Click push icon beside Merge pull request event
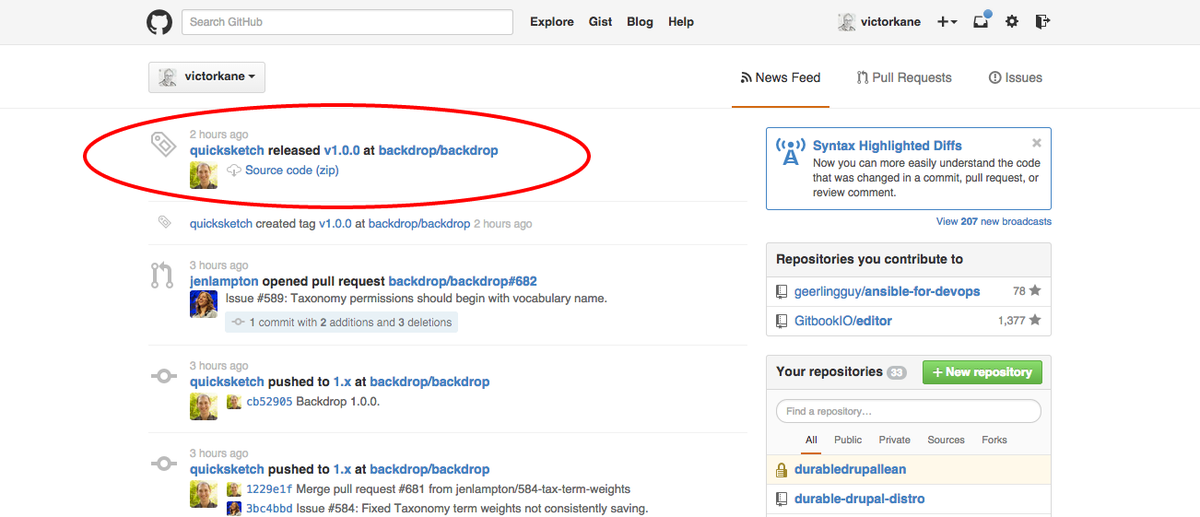The image size is (1200, 517). (x=162, y=464)
